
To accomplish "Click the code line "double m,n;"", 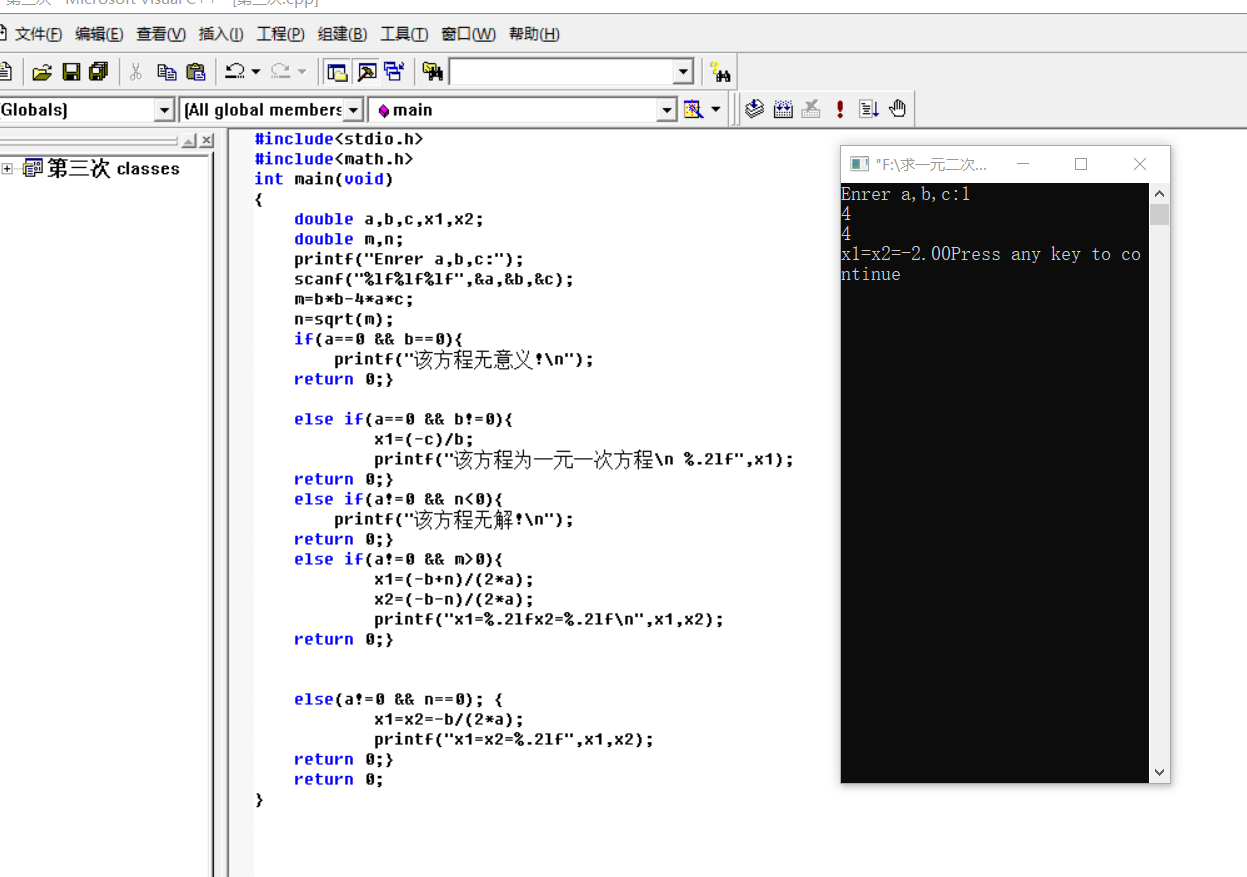I will coord(349,239).
